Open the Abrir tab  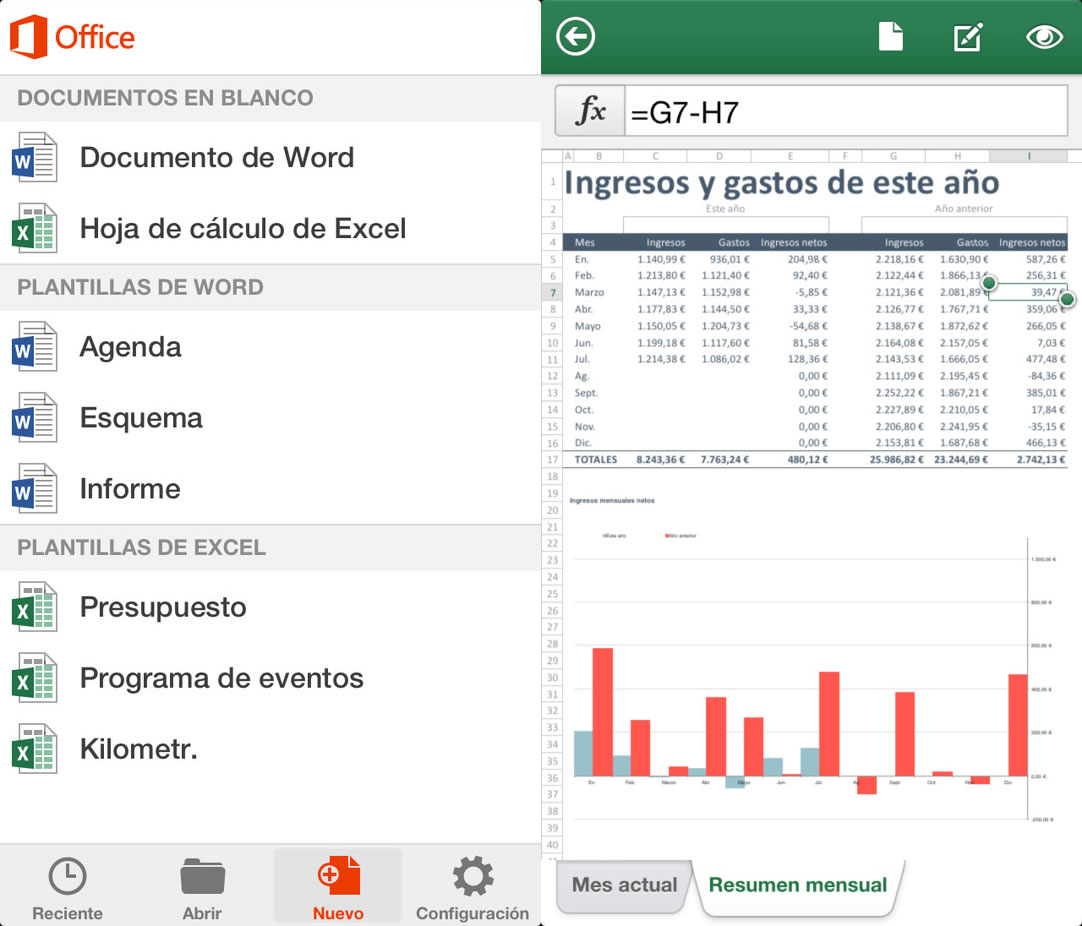point(202,889)
